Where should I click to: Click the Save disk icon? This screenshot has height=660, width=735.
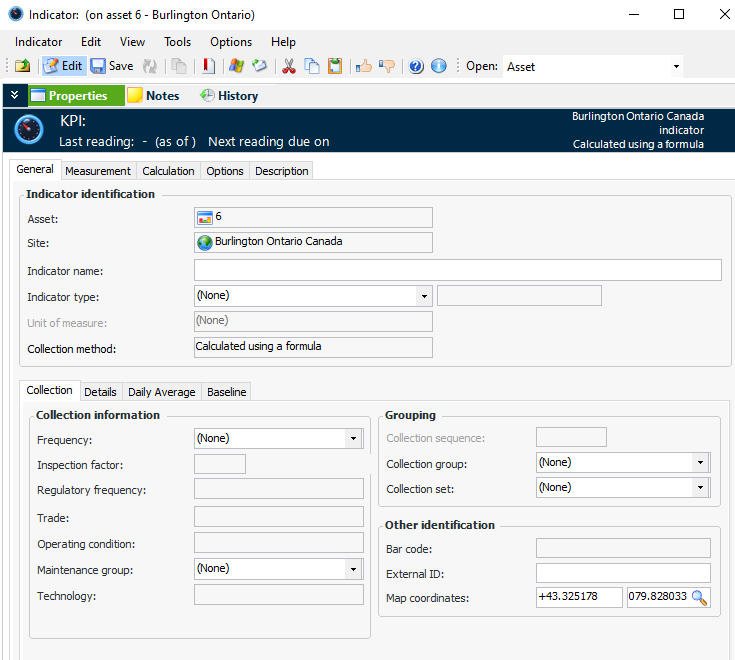pos(98,66)
